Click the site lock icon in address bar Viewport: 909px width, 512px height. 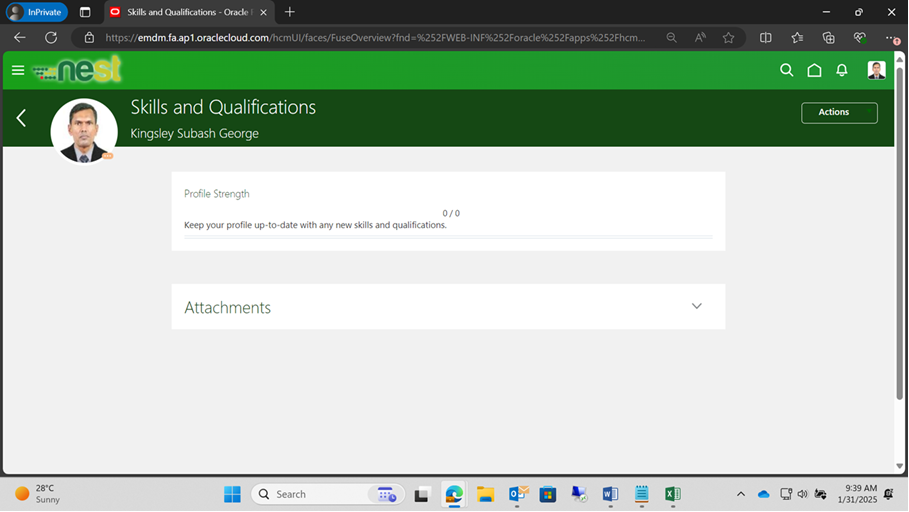point(89,38)
